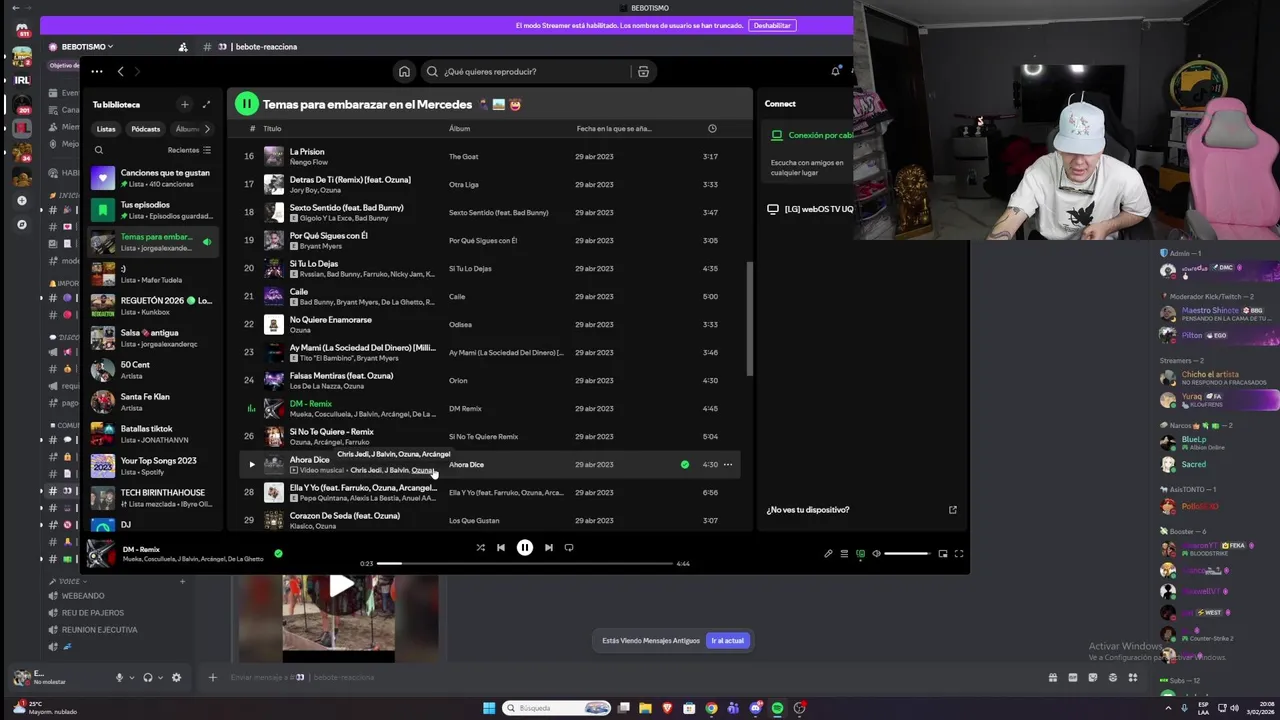Image resolution: width=1280 pixels, height=720 pixels.
Task: Open Tus episodios in library
Action: [x=152, y=210]
